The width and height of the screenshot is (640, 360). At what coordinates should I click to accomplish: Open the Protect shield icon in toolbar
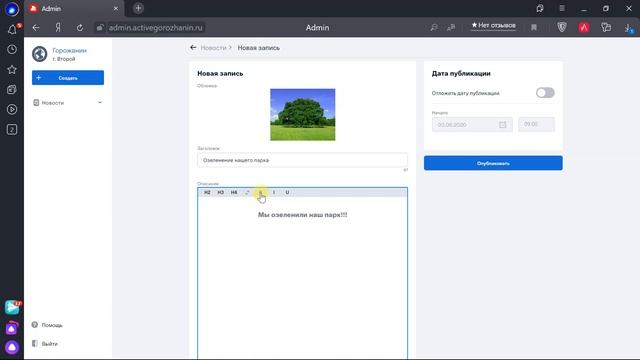tap(562, 27)
